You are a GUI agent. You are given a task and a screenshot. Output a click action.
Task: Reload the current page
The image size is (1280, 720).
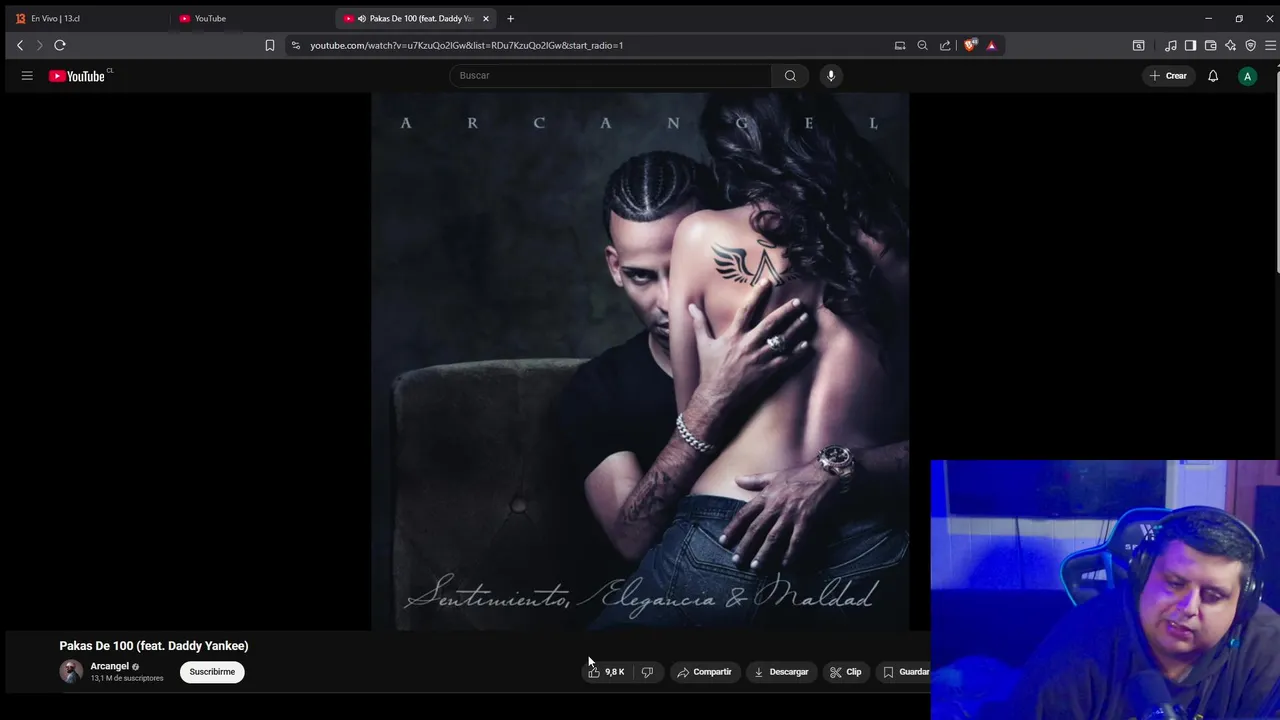point(60,45)
